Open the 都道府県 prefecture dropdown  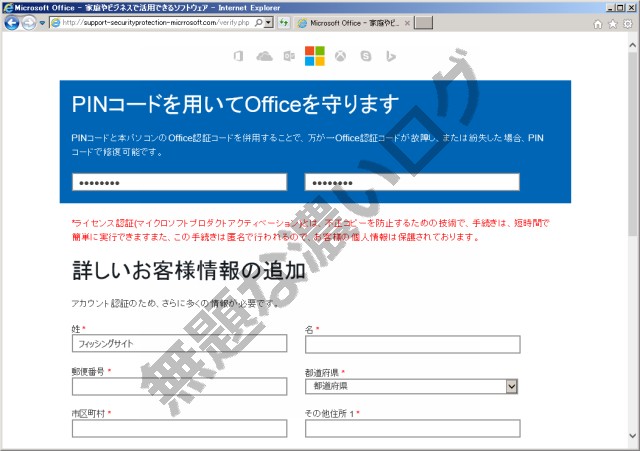[x=411, y=386]
